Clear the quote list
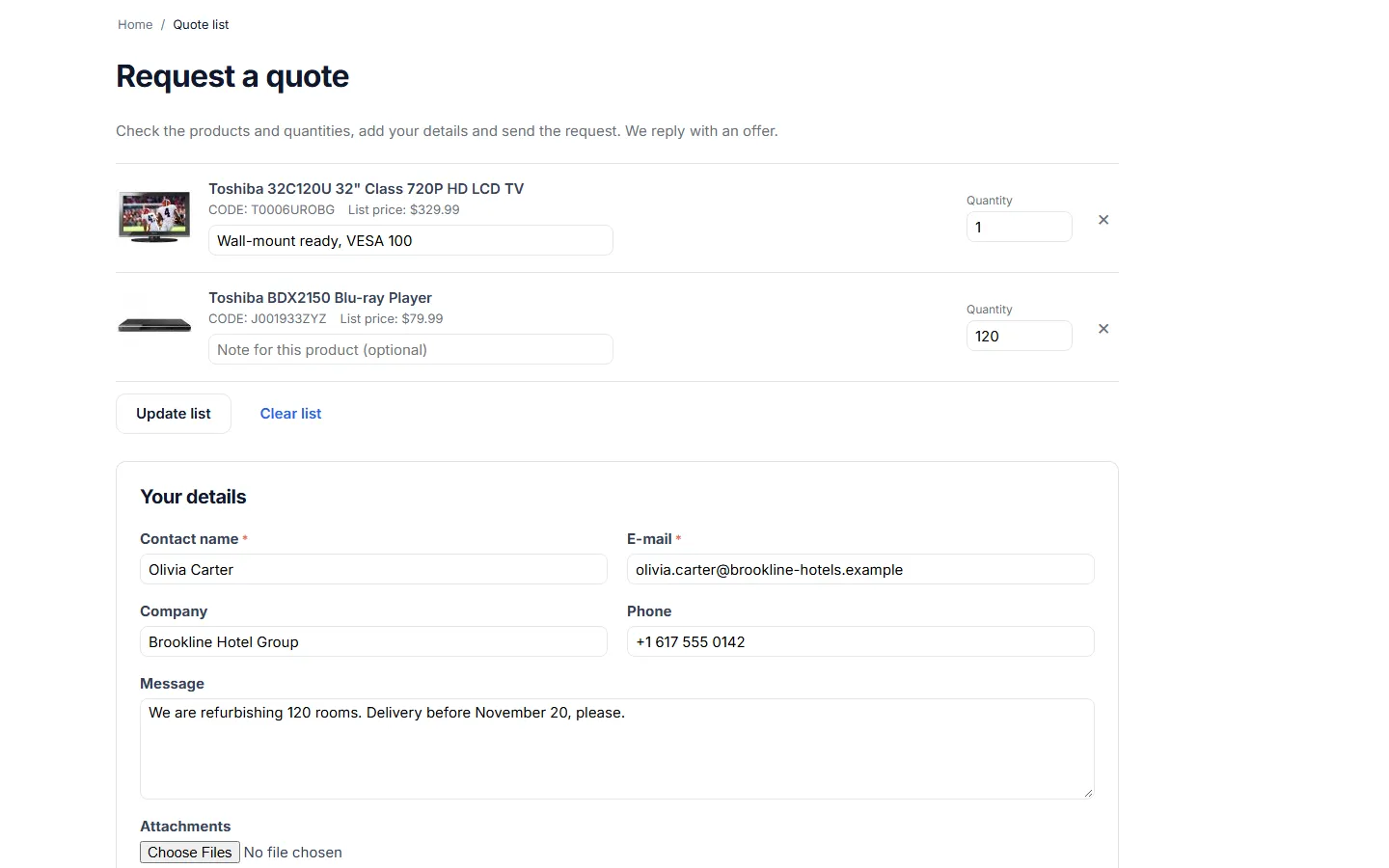This screenshot has height=868, width=1389. [x=290, y=414]
